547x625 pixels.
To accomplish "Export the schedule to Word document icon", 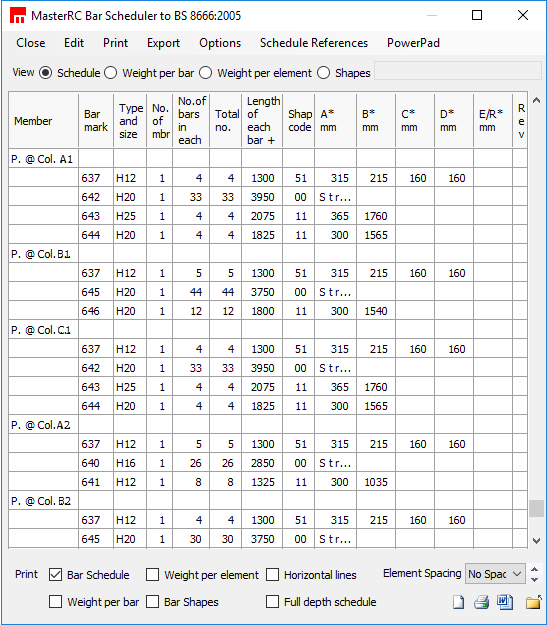I will click(505, 602).
